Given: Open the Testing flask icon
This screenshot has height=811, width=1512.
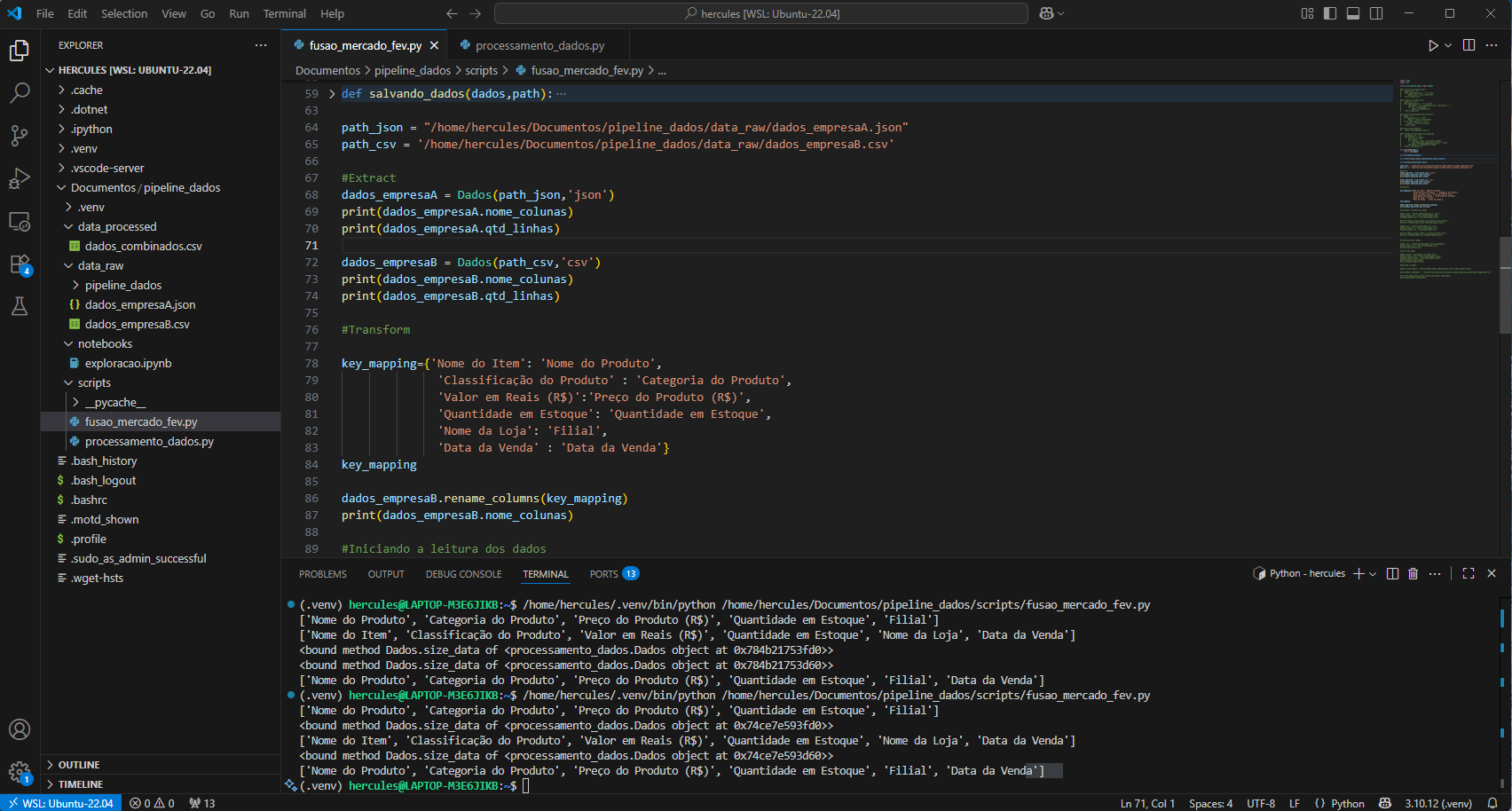Looking at the screenshot, I should 20,306.
